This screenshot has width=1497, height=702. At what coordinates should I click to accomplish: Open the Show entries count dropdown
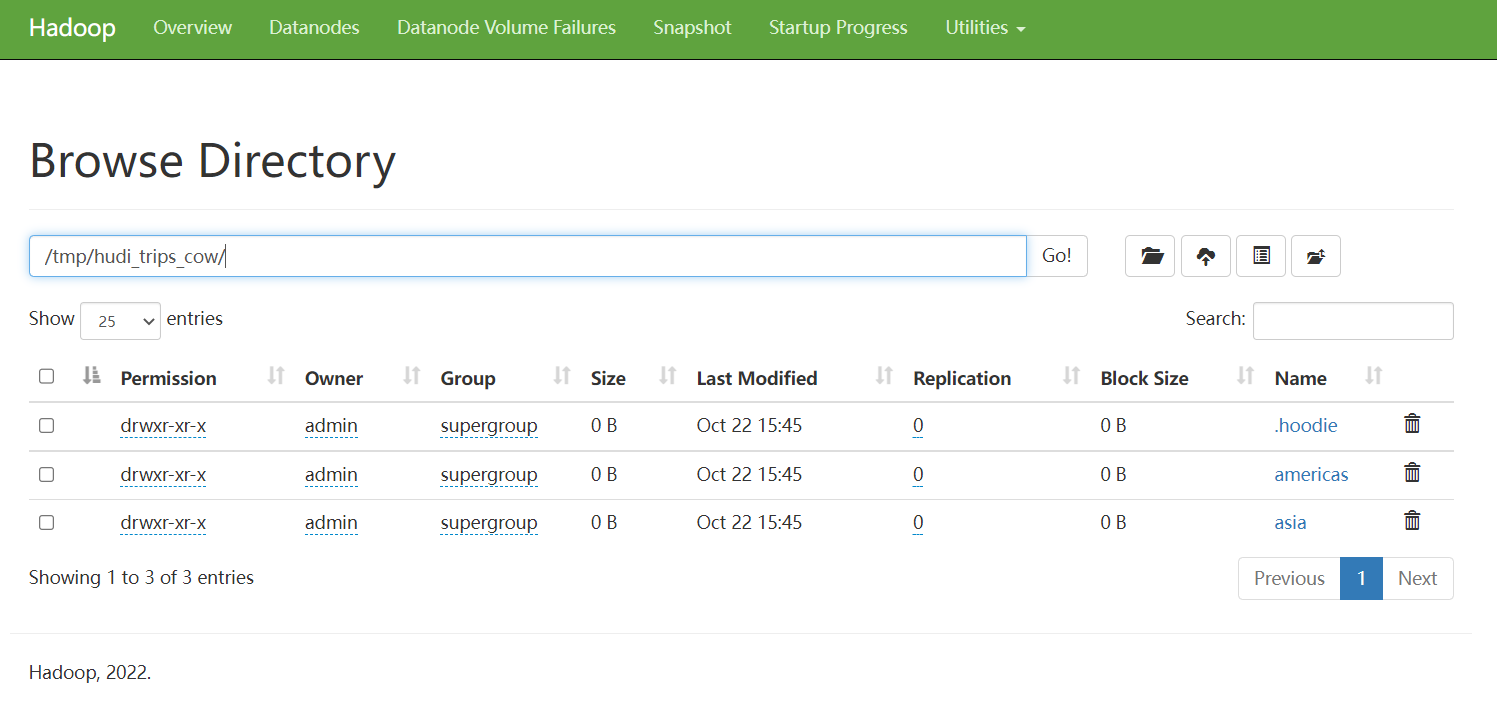pyautogui.click(x=120, y=321)
